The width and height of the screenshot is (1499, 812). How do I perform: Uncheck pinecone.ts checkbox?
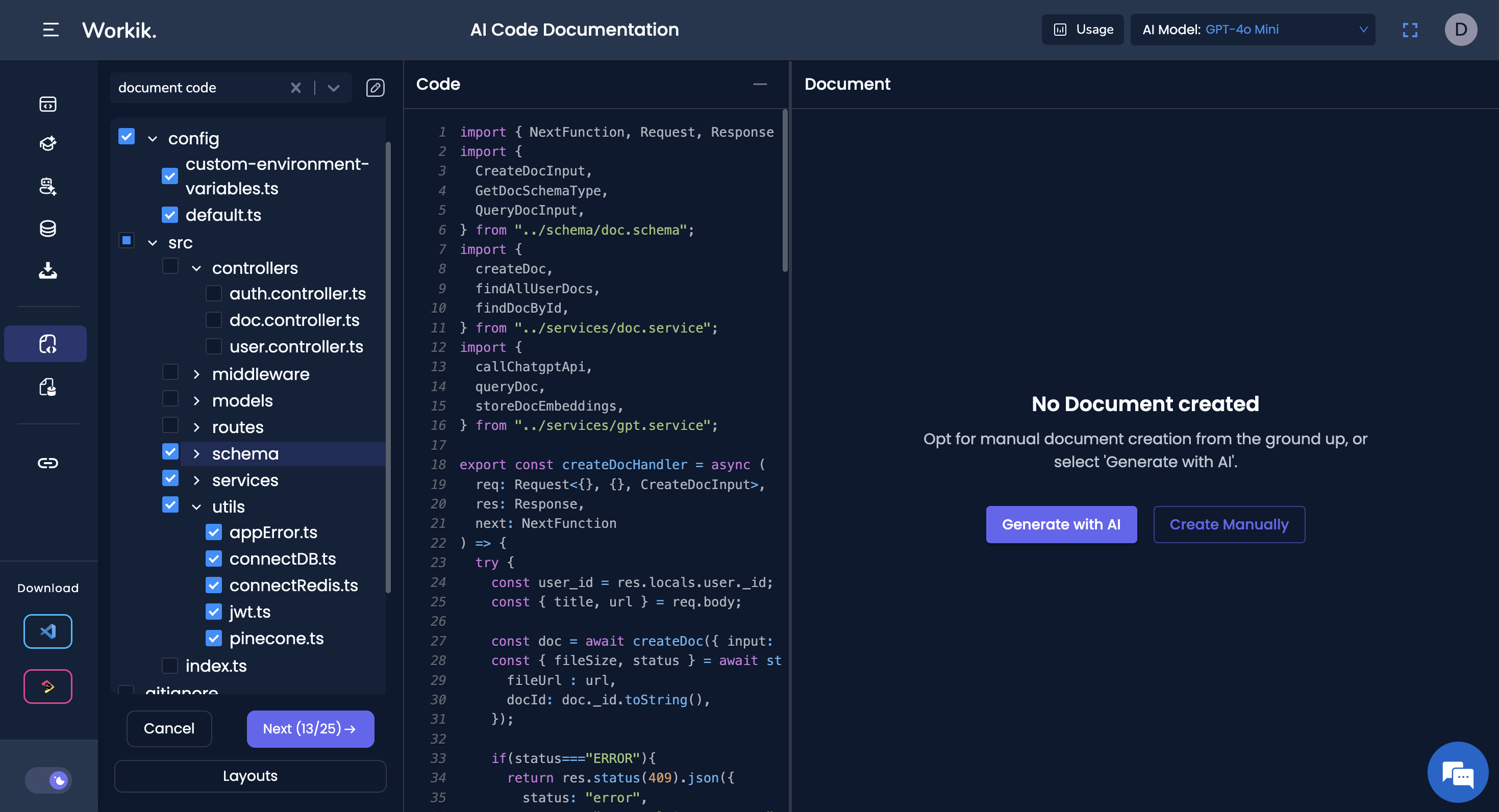coord(214,638)
